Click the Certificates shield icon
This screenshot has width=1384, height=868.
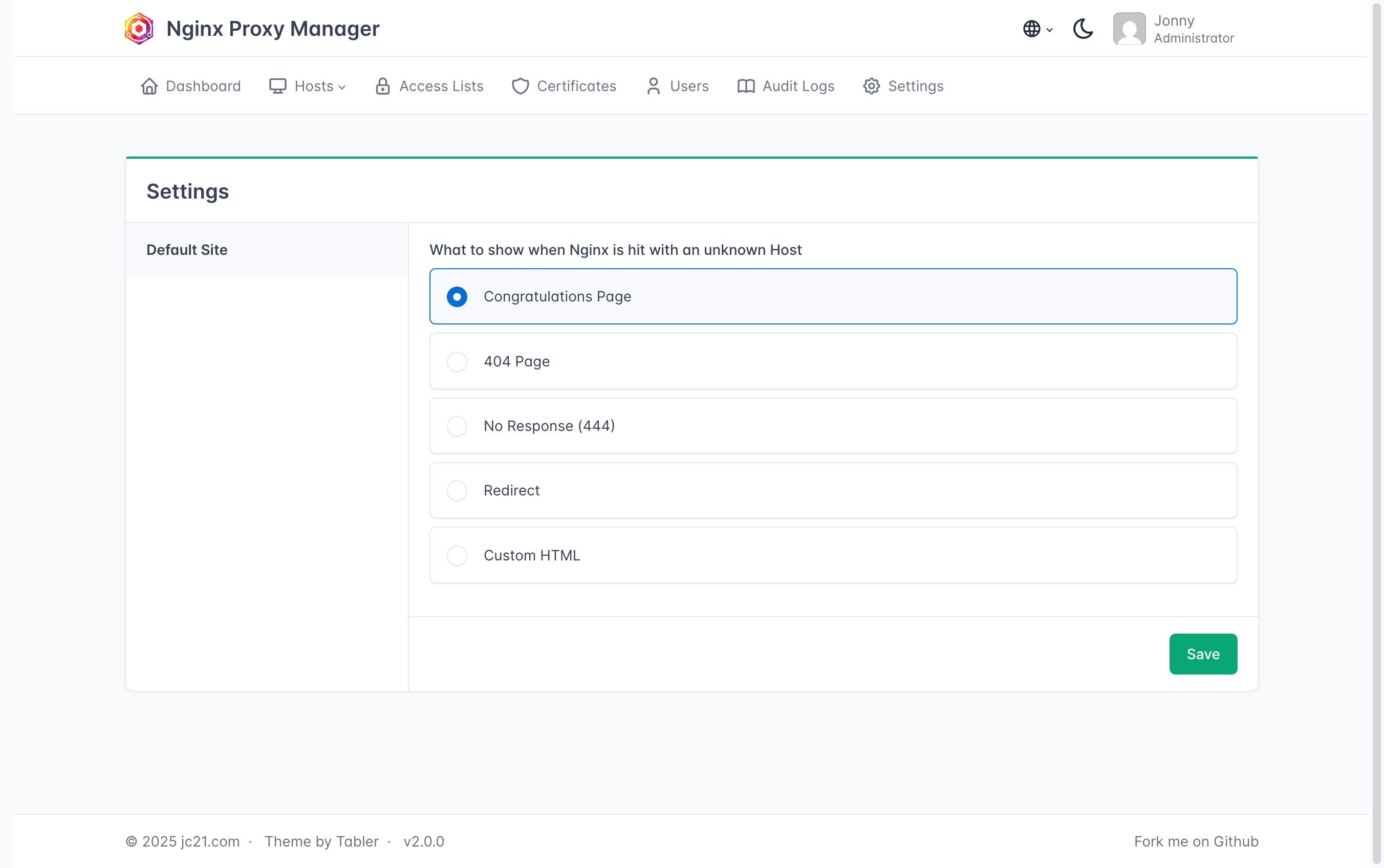click(520, 86)
